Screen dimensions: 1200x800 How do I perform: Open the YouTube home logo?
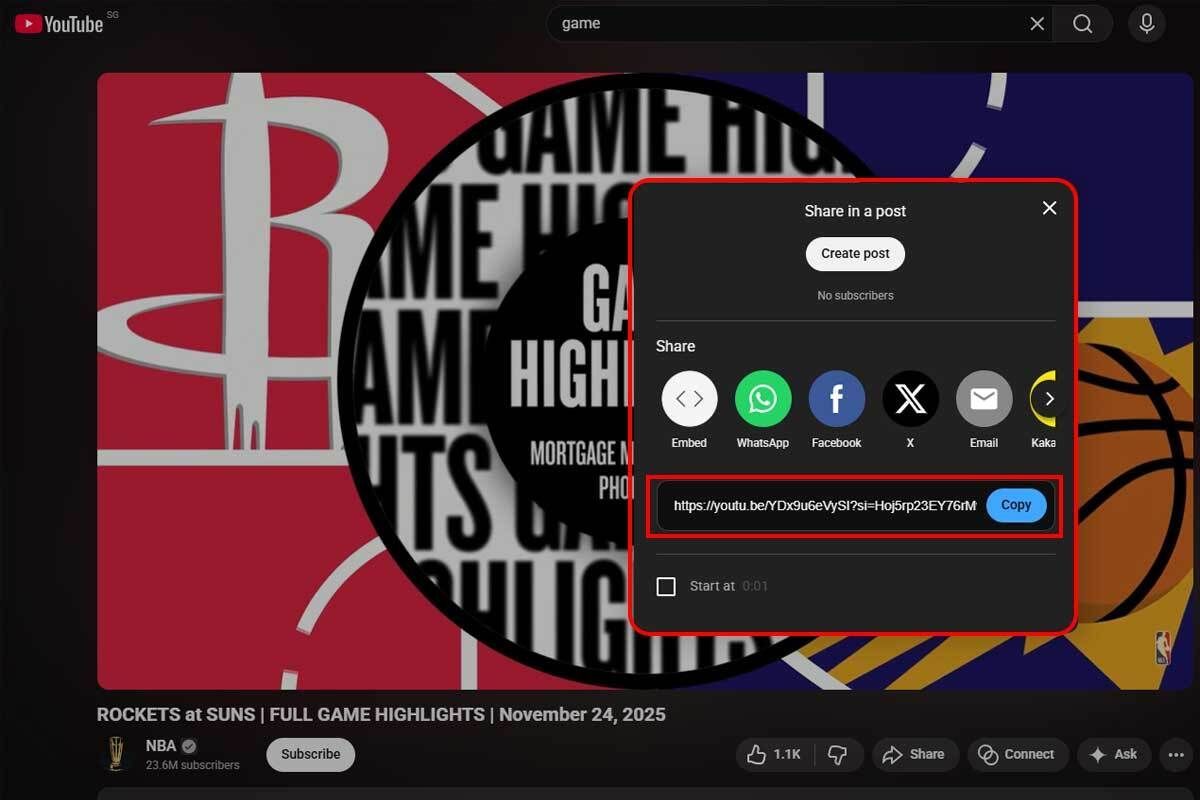[x=59, y=24]
